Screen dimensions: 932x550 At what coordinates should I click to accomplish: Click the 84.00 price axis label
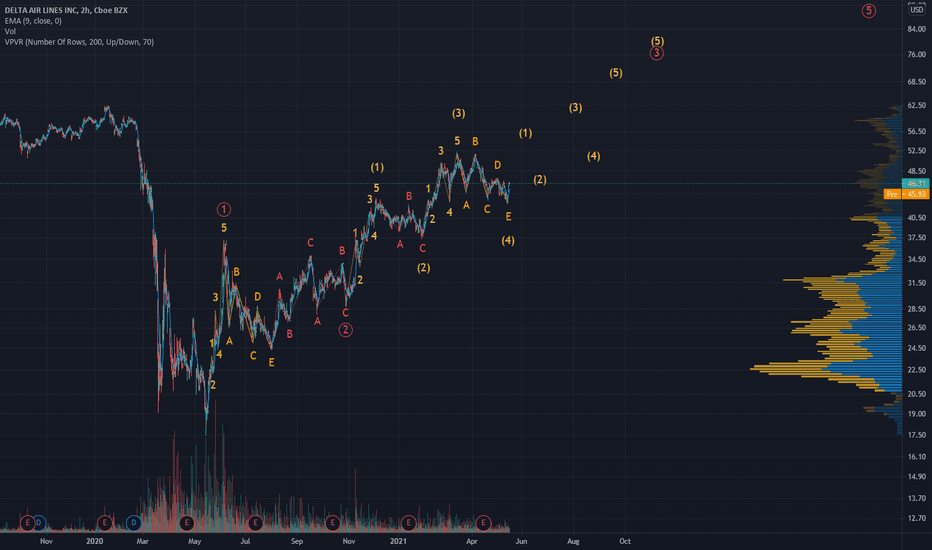[x=917, y=29]
